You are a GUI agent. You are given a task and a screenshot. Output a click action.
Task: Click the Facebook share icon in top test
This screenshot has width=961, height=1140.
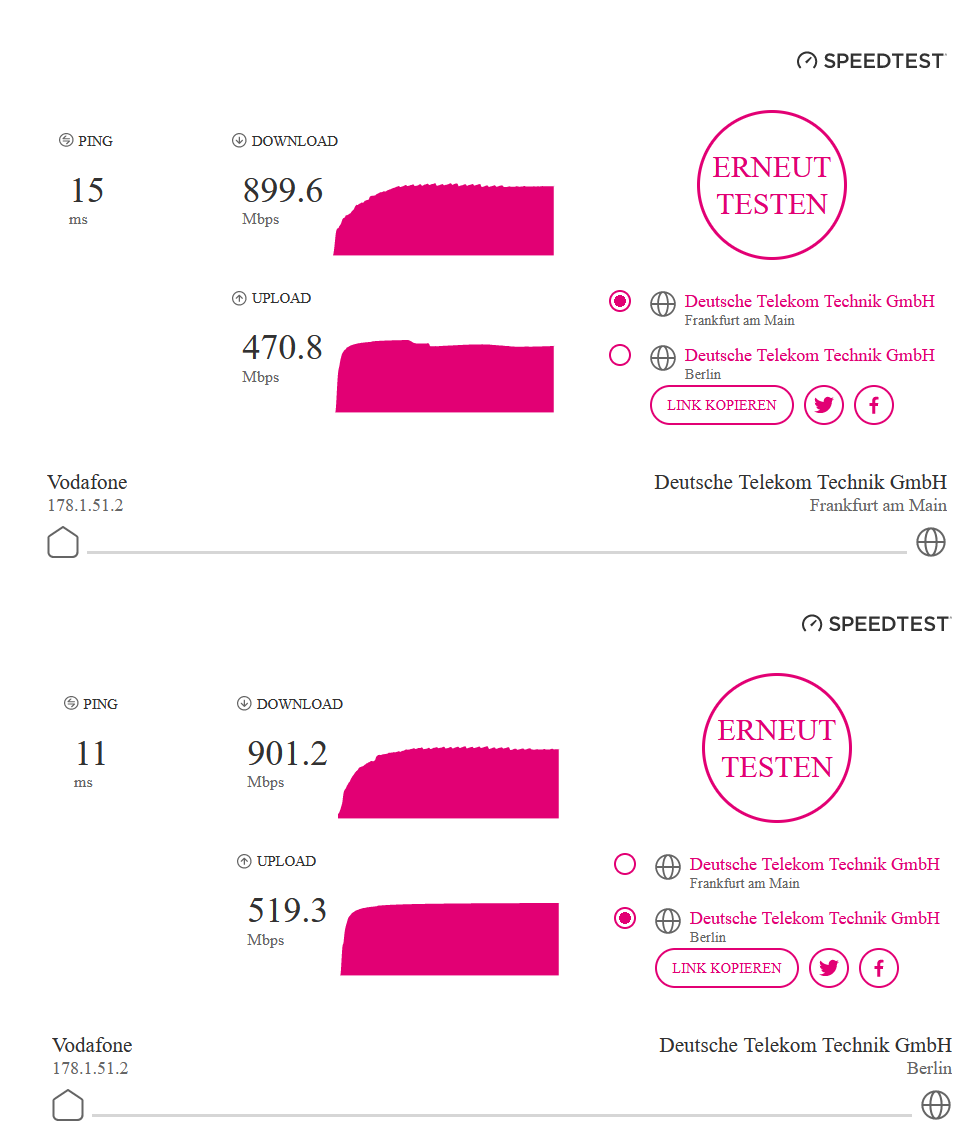(874, 405)
